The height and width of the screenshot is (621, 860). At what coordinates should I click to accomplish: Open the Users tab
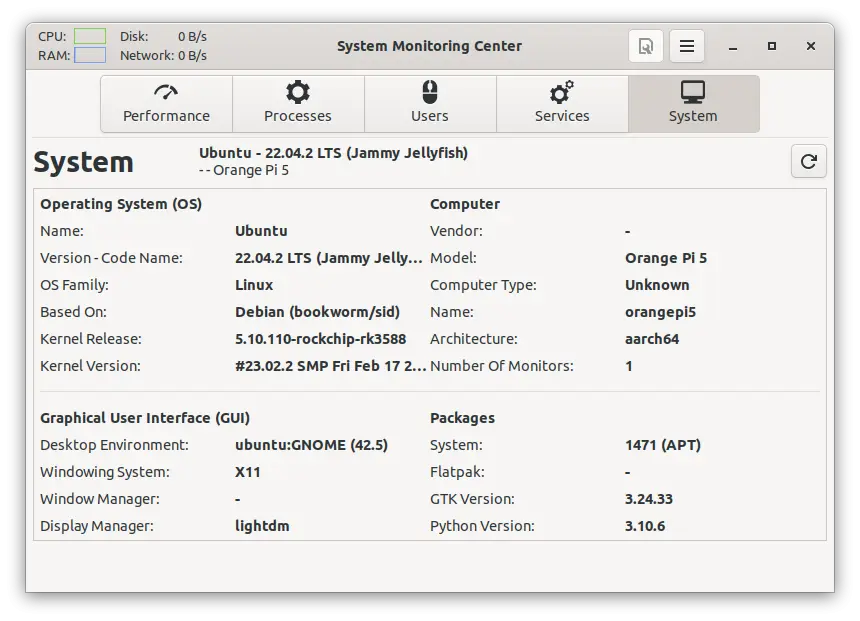tap(430, 104)
